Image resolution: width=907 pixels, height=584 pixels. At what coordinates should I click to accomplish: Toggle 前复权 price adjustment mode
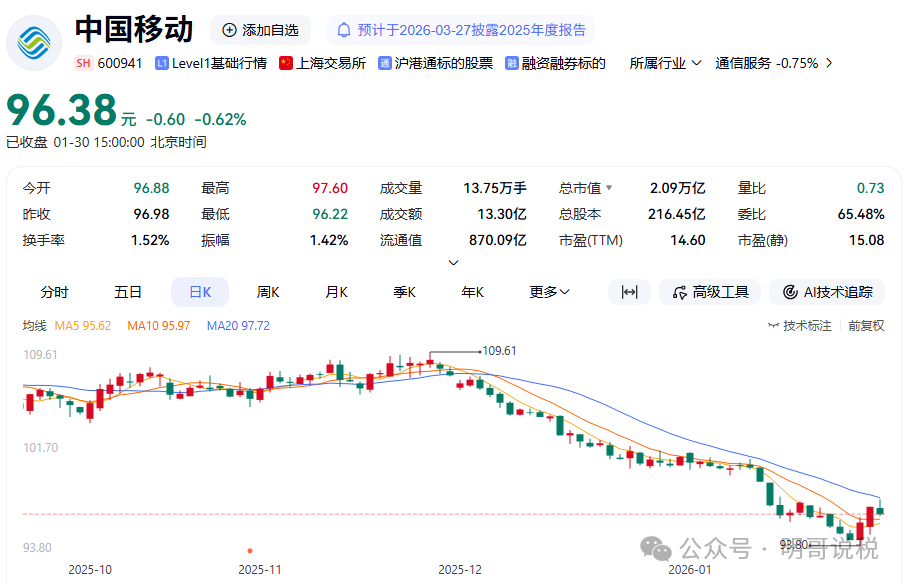(866, 325)
